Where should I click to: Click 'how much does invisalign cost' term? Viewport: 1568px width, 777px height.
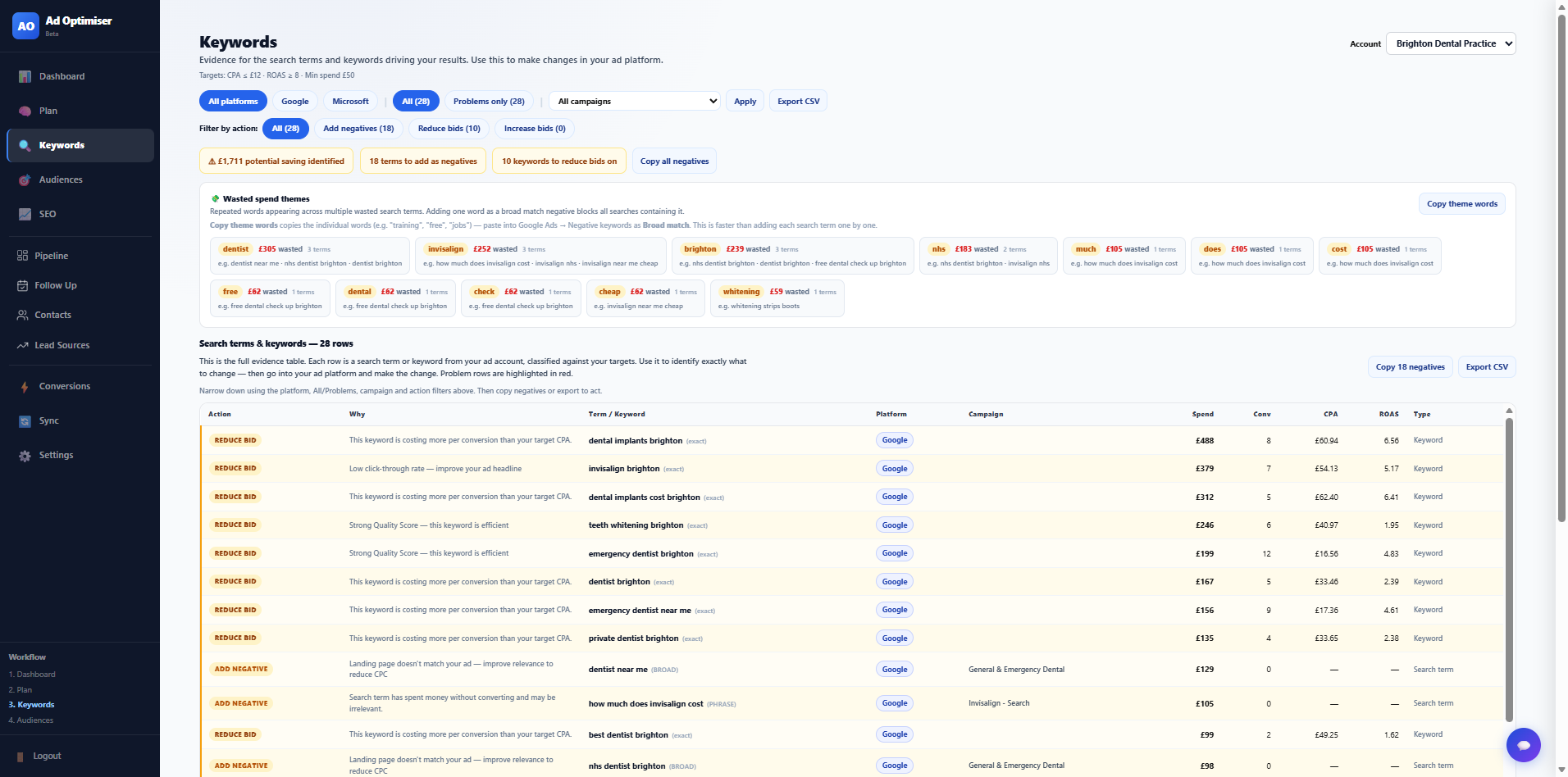click(x=646, y=704)
